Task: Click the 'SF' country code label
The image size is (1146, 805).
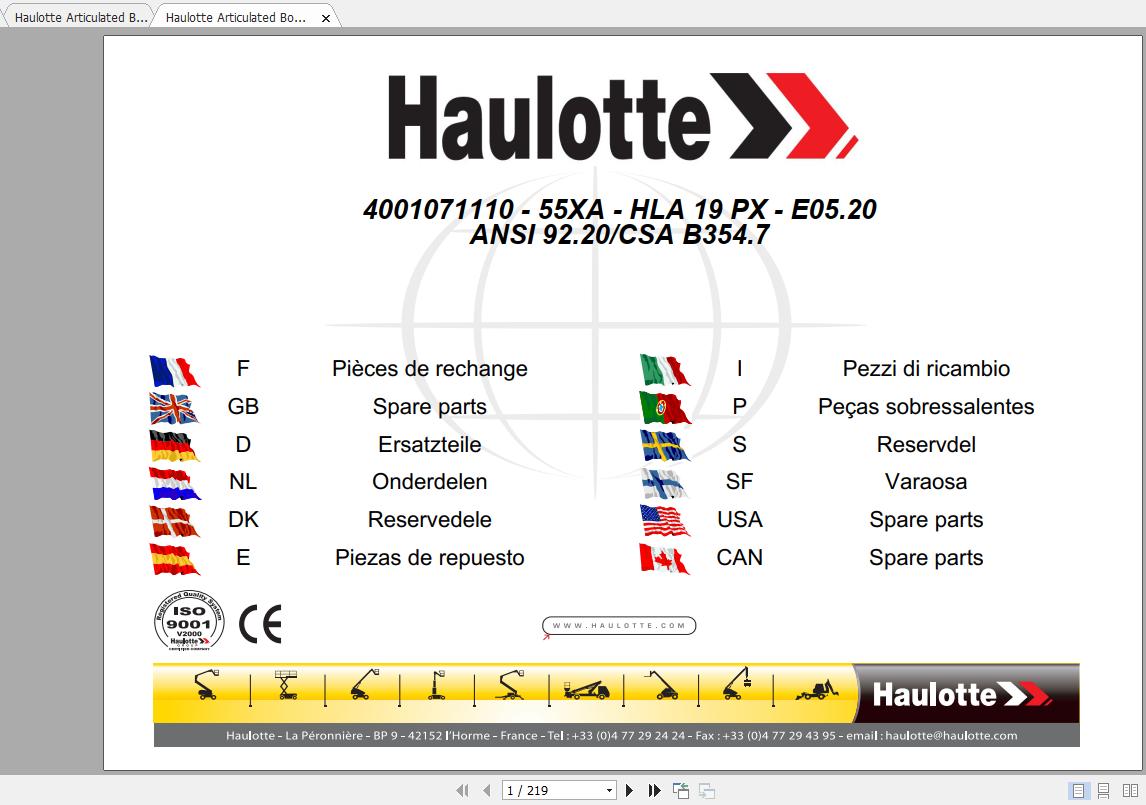Action: pyautogui.click(x=739, y=482)
